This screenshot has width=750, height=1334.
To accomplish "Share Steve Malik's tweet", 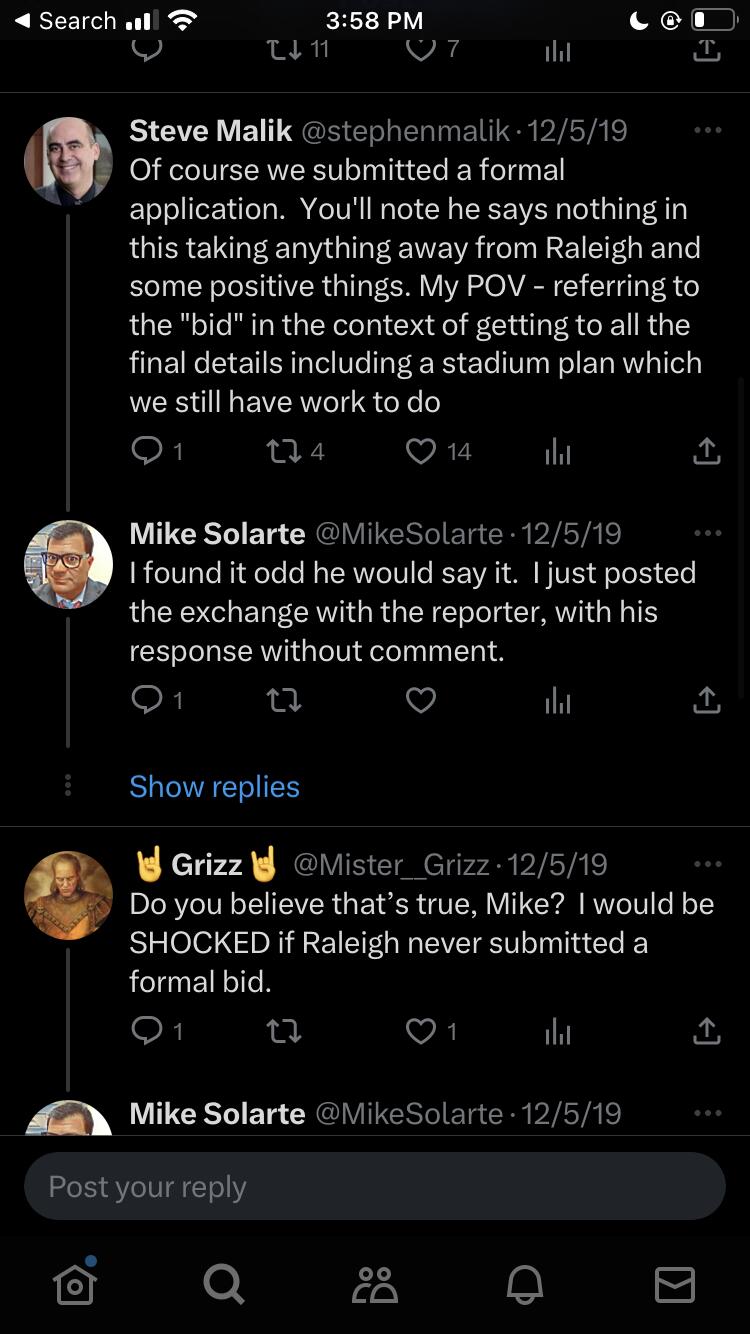I will [x=706, y=452].
